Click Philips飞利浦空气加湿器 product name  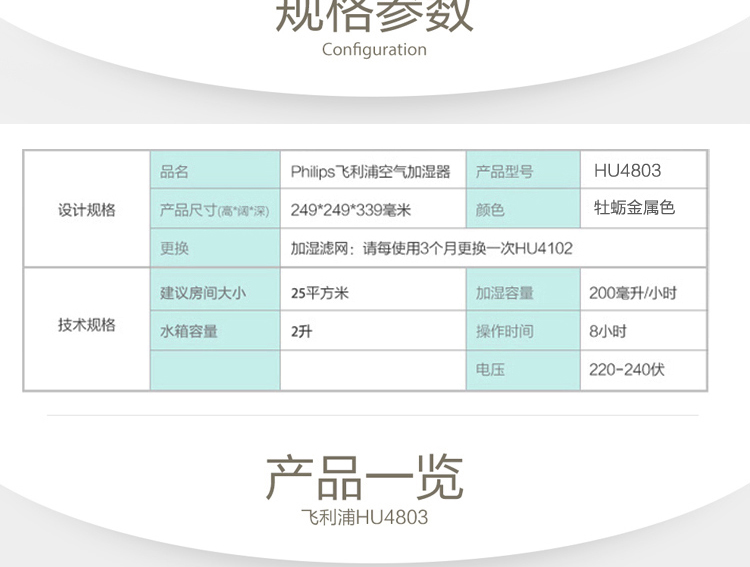click(x=371, y=171)
